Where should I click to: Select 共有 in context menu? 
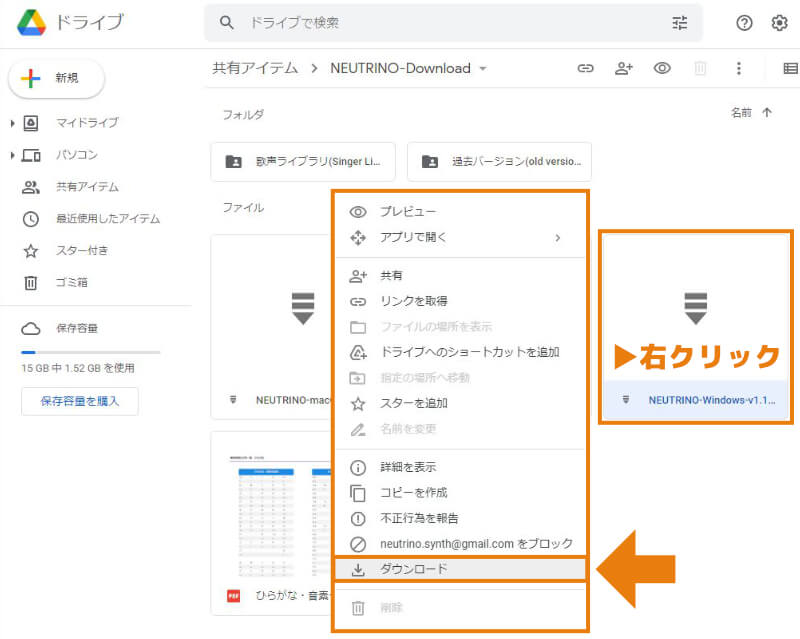coord(460,276)
